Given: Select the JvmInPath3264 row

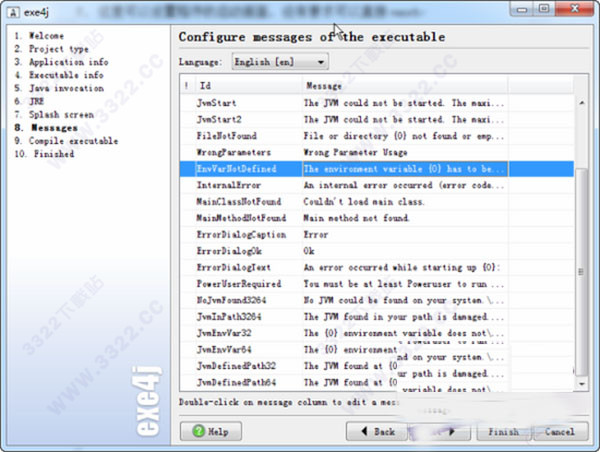Looking at the screenshot, I should [x=377, y=317].
